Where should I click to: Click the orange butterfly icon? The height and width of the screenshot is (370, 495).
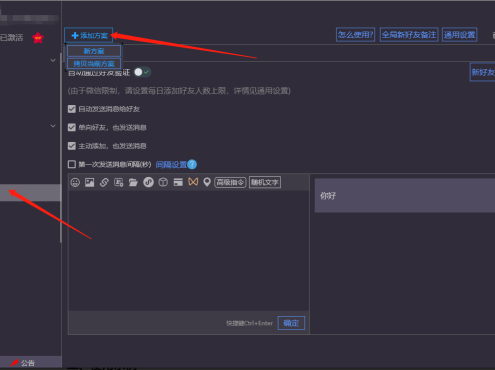click(x=193, y=182)
